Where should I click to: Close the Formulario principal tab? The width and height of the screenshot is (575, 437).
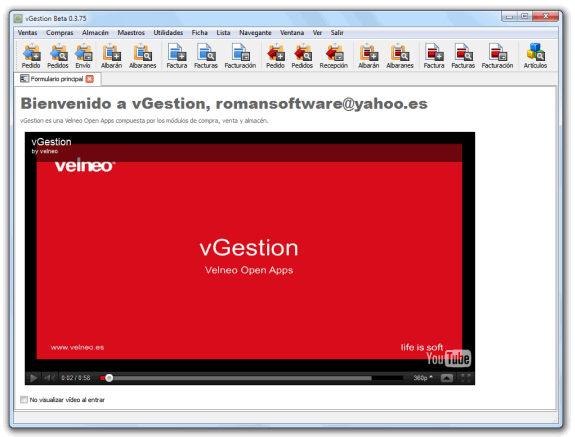(x=89, y=79)
